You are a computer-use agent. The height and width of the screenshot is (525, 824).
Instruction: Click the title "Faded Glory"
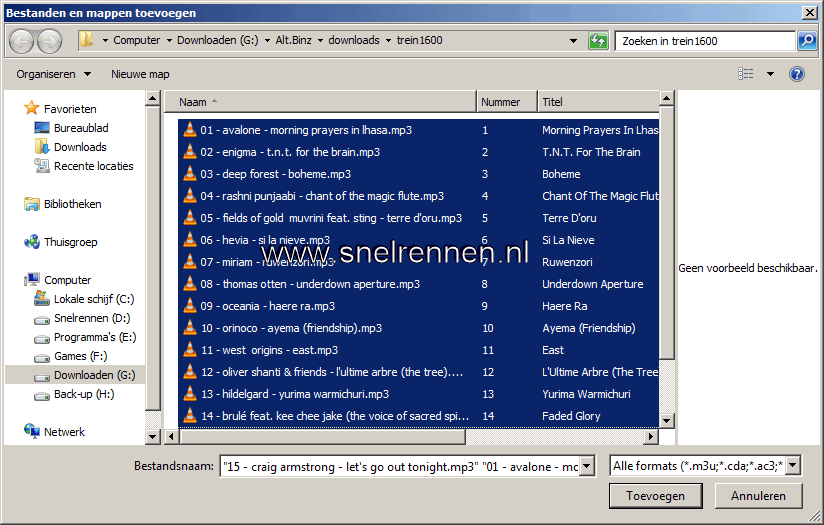571,416
